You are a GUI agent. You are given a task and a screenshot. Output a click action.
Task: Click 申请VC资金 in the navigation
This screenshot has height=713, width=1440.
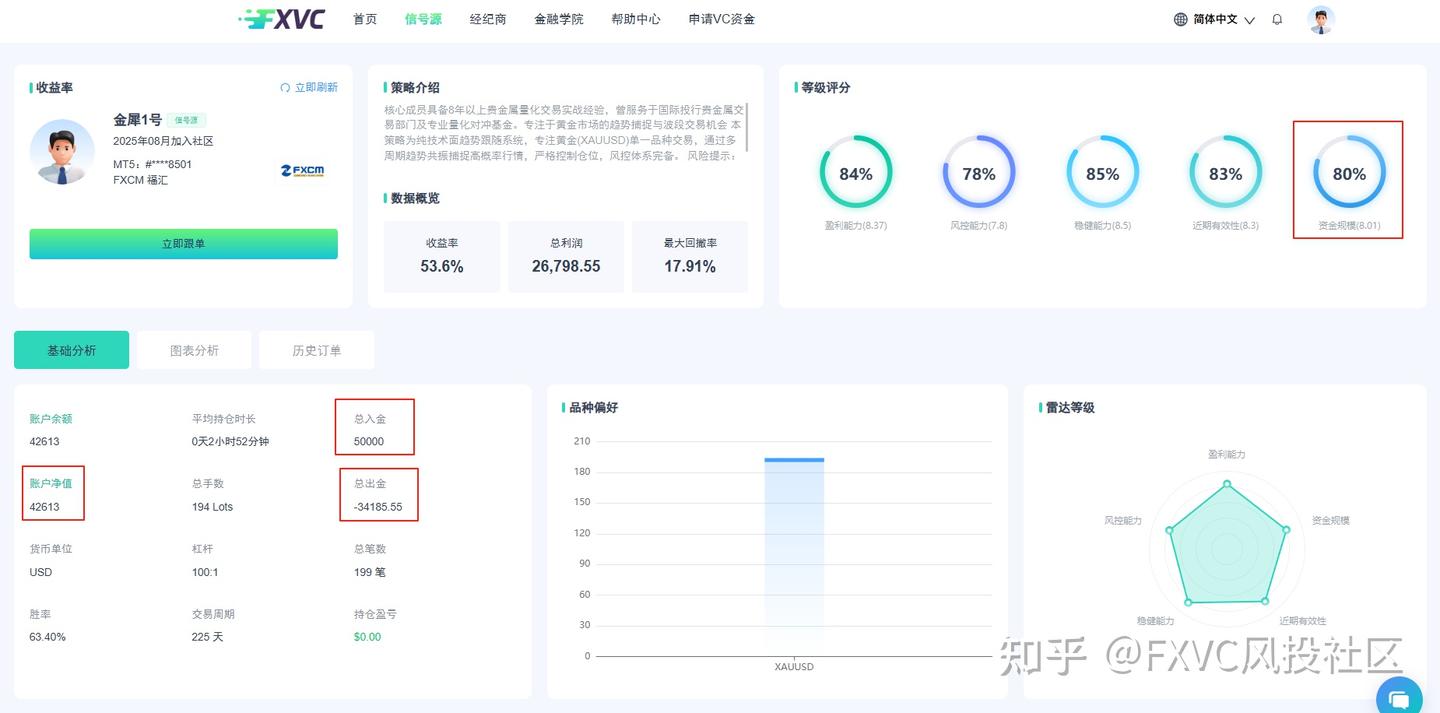click(722, 19)
